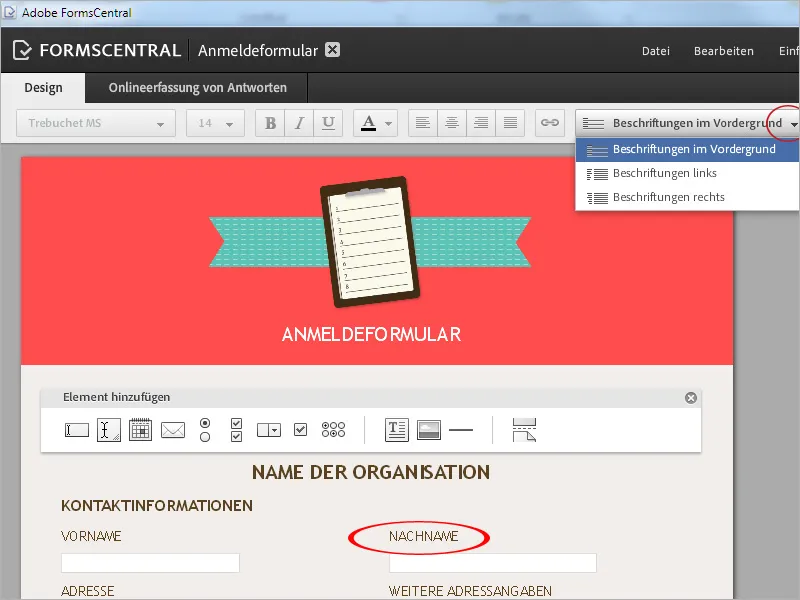The image size is (800, 600).
Task: Switch to Onlineerfassung von Antworten tab
Action: point(197,88)
